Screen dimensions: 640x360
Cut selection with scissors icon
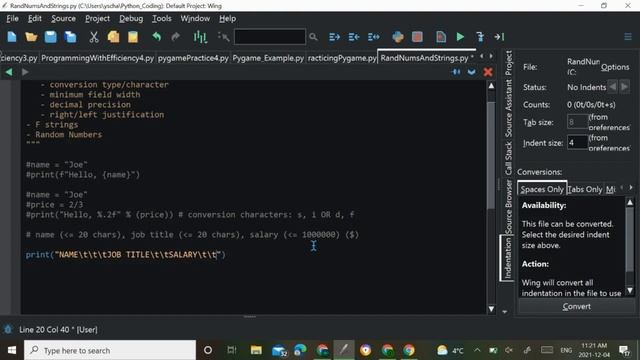[x=94, y=37]
